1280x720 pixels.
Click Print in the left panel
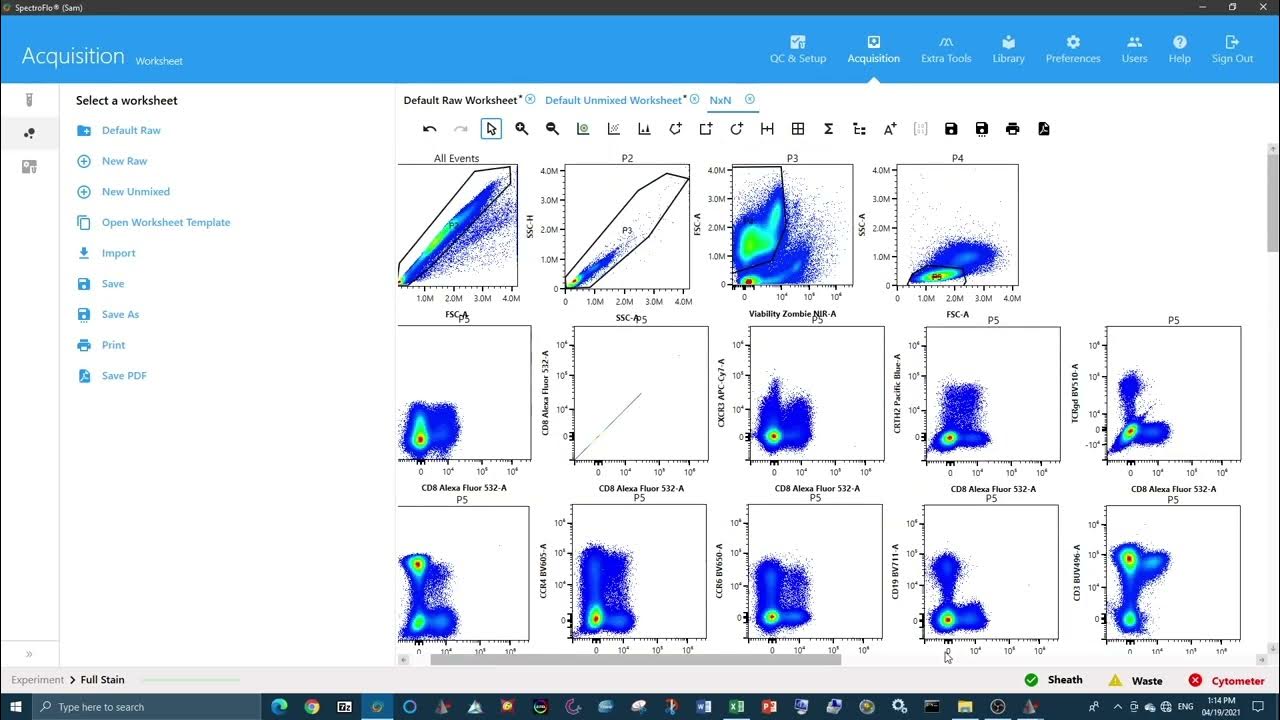[113, 345]
